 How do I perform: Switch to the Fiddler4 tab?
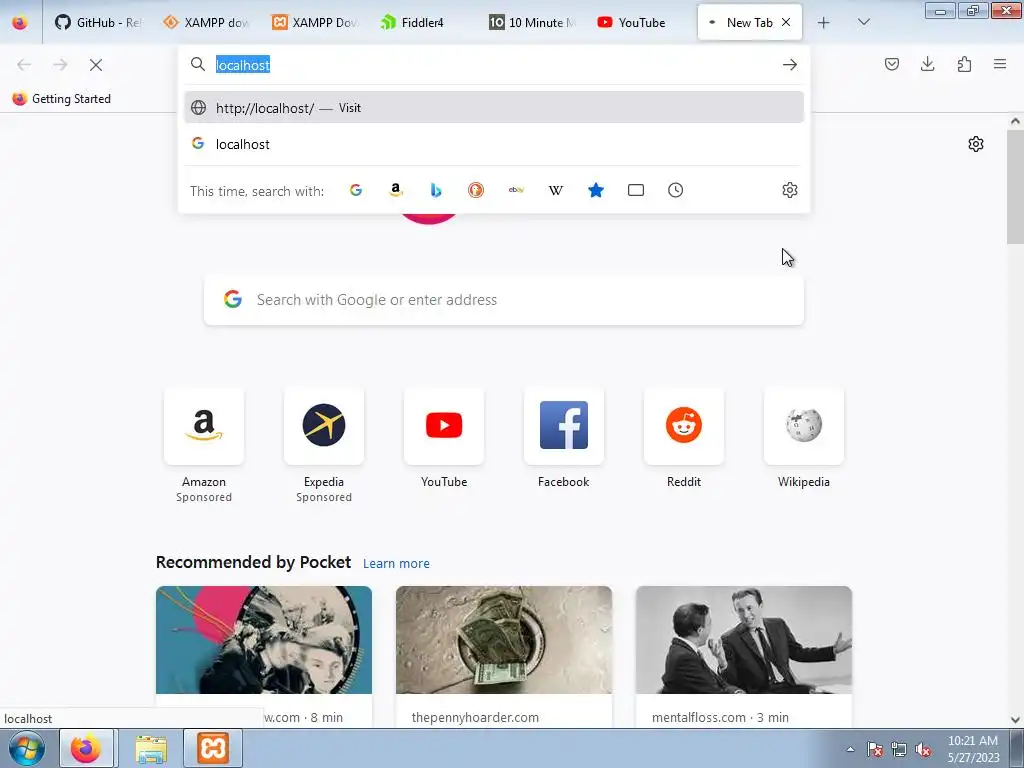coord(423,22)
